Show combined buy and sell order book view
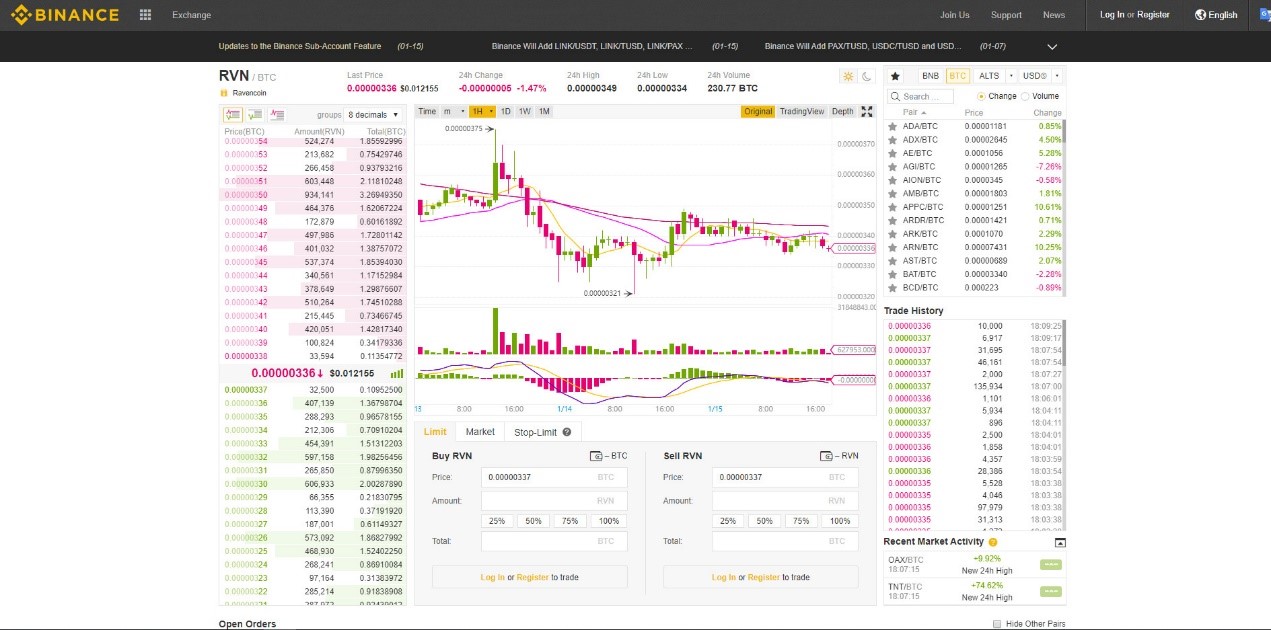Viewport: 1271px width, 630px height. tap(233, 115)
